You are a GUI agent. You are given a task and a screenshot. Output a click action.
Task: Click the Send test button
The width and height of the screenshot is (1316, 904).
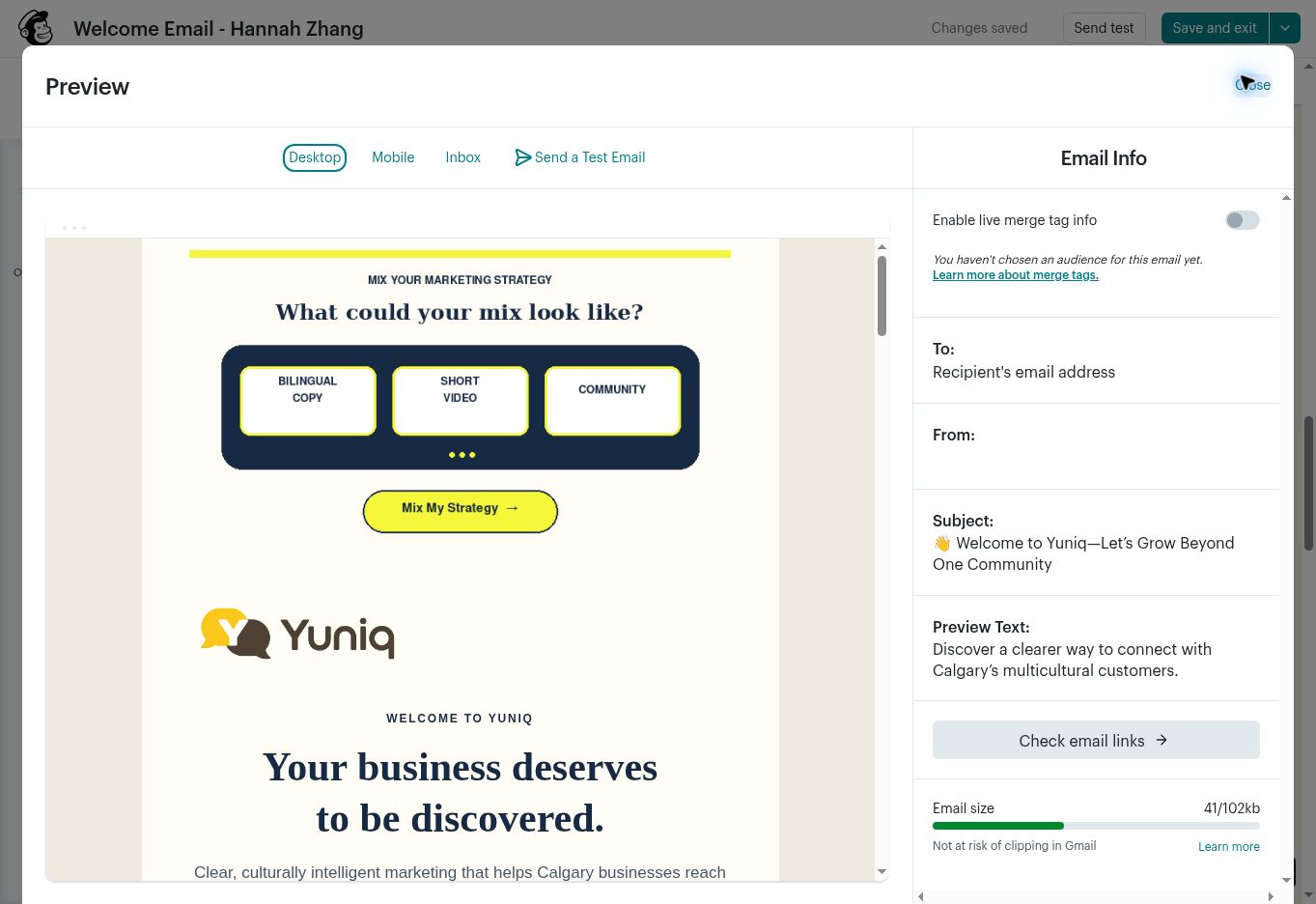[x=1104, y=28]
